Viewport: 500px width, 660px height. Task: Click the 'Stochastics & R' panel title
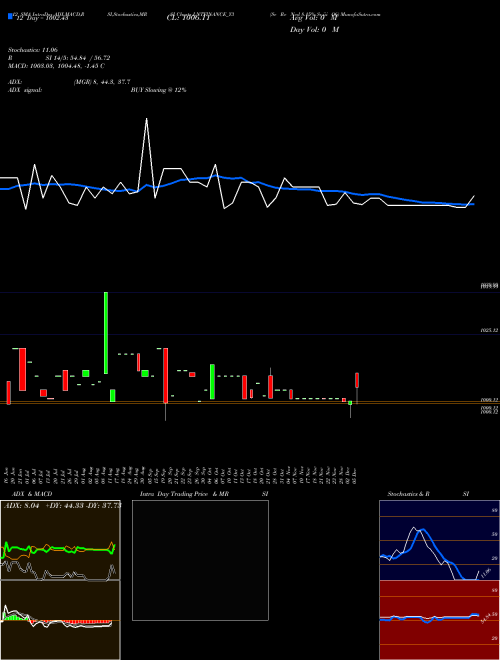coord(409,494)
